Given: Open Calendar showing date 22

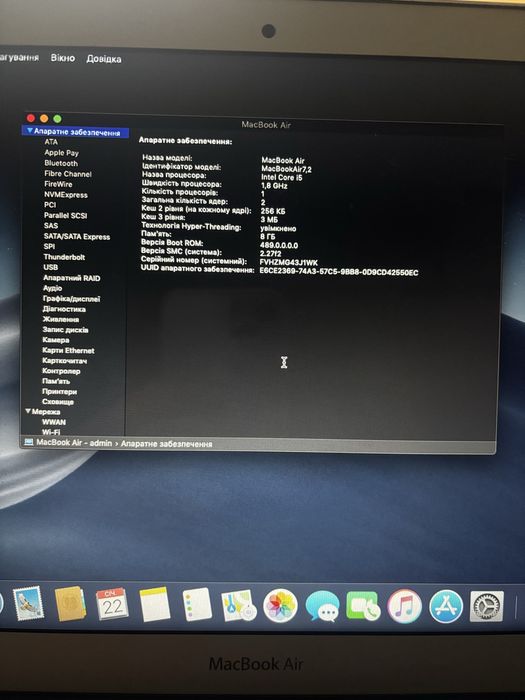Looking at the screenshot, I should coord(112,604).
